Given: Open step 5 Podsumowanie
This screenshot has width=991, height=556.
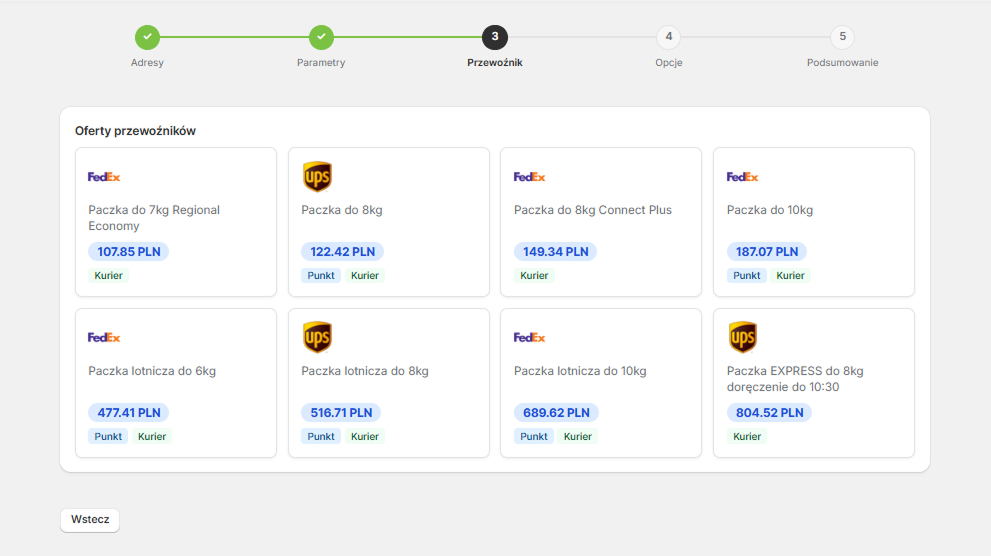Looking at the screenshot, I should click(842, 37).
